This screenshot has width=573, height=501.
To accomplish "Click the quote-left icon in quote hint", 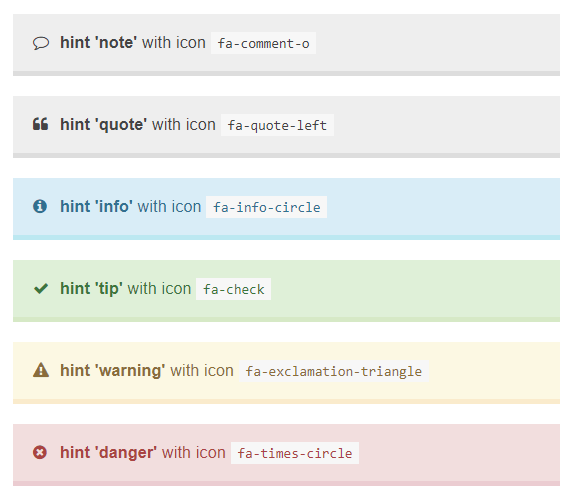I will (41, 124).
